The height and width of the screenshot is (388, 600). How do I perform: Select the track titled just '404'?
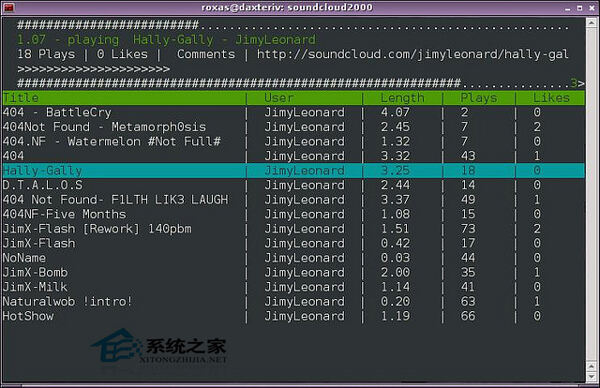coord(293,156)
